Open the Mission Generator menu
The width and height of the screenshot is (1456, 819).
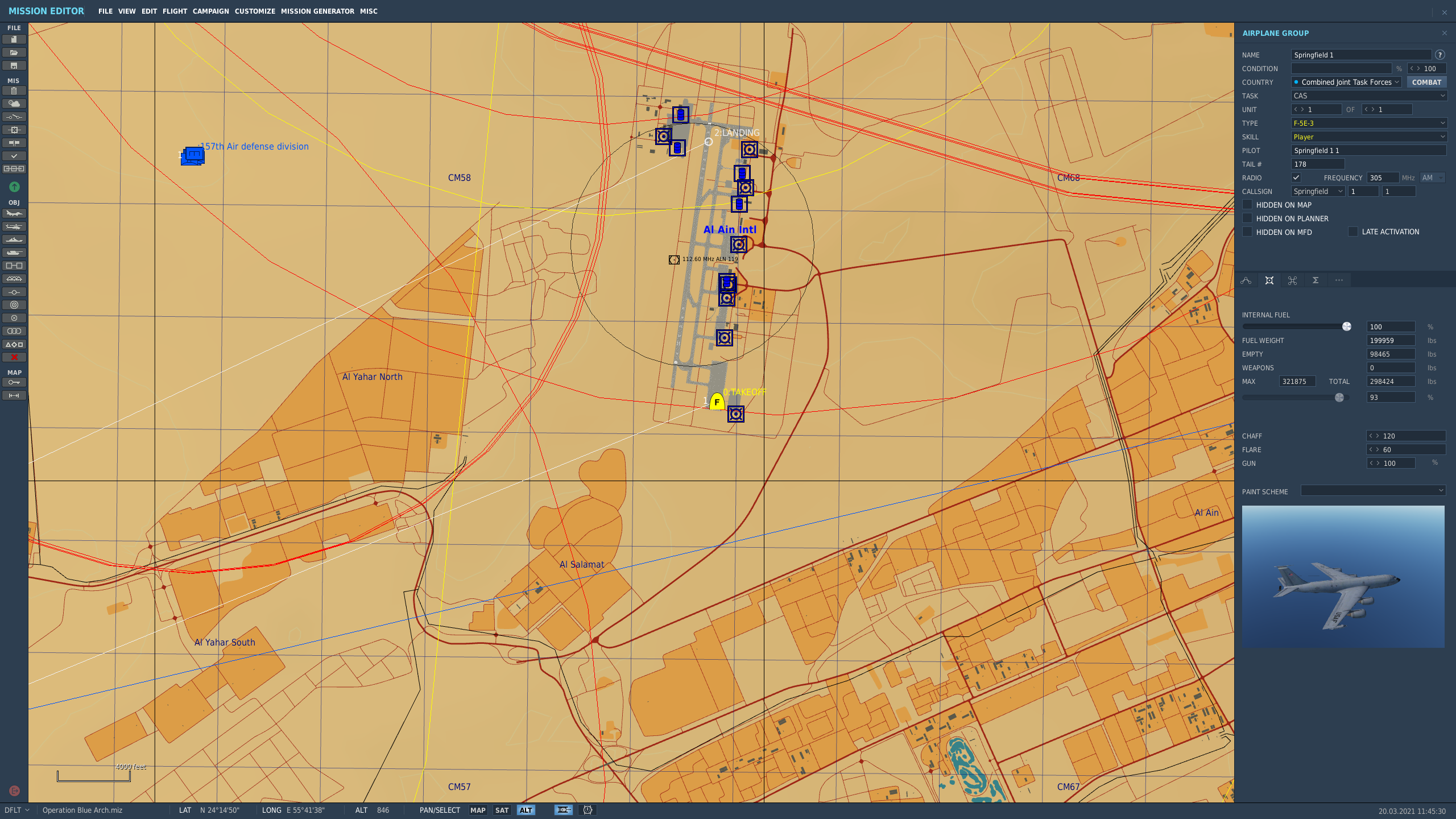pos(317,11)
